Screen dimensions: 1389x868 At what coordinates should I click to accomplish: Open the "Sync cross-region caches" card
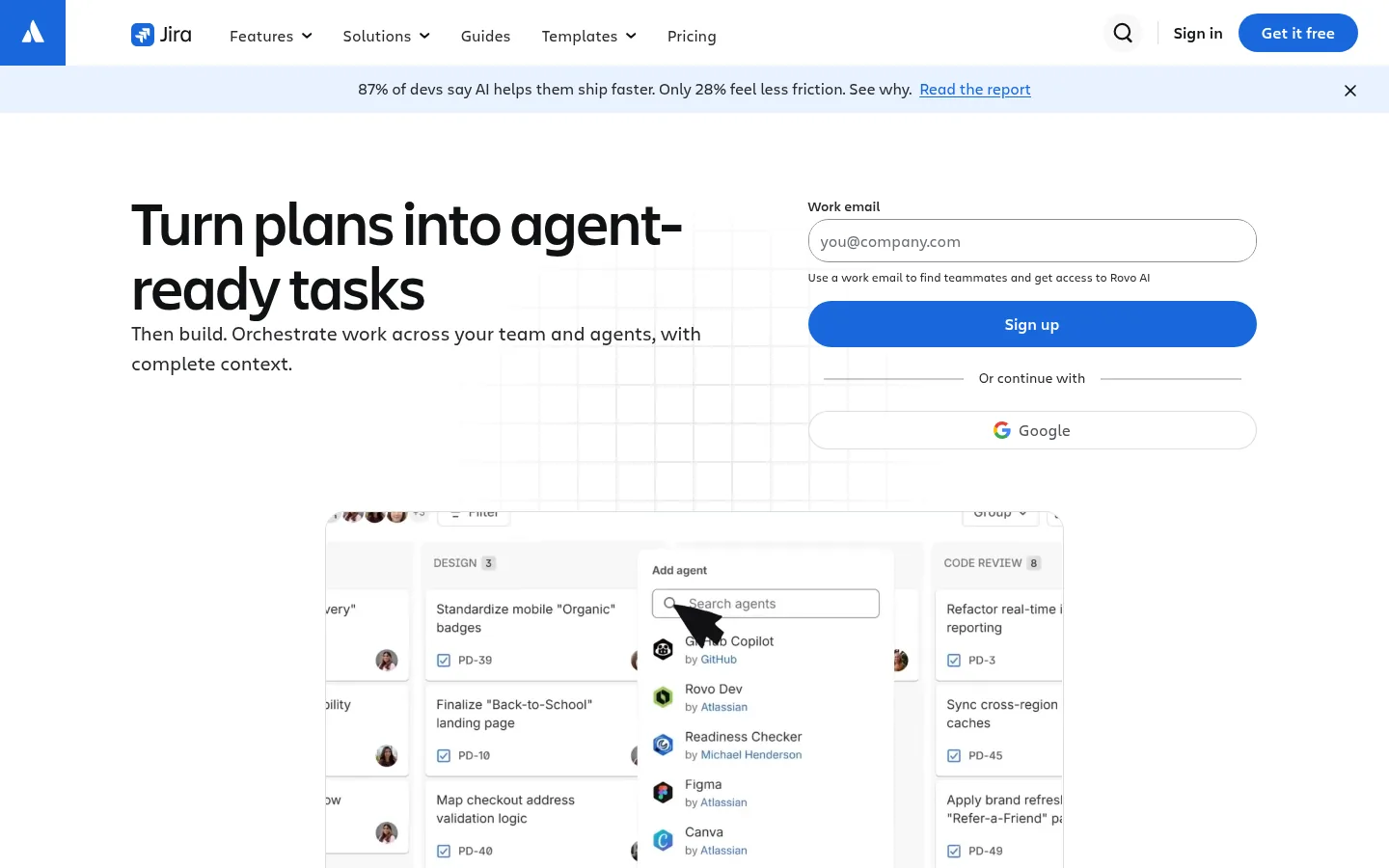(999, 729)
